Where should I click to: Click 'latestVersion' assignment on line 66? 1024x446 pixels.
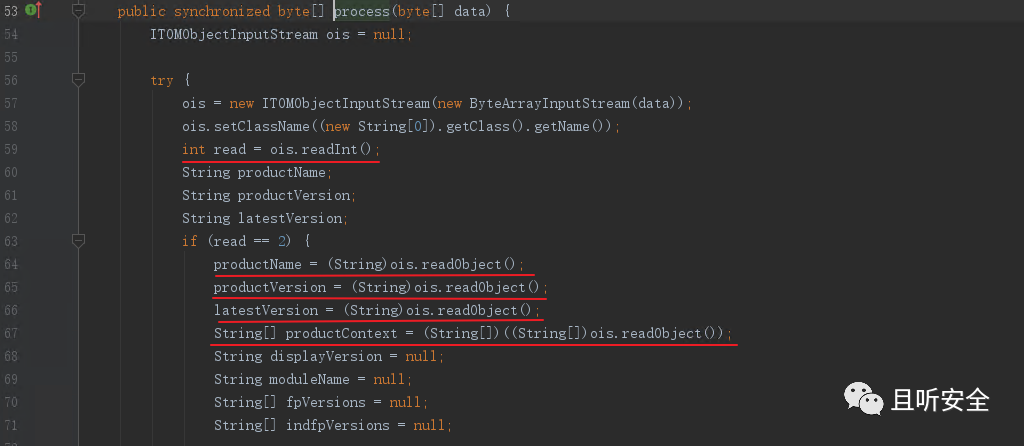coord(266,310)
